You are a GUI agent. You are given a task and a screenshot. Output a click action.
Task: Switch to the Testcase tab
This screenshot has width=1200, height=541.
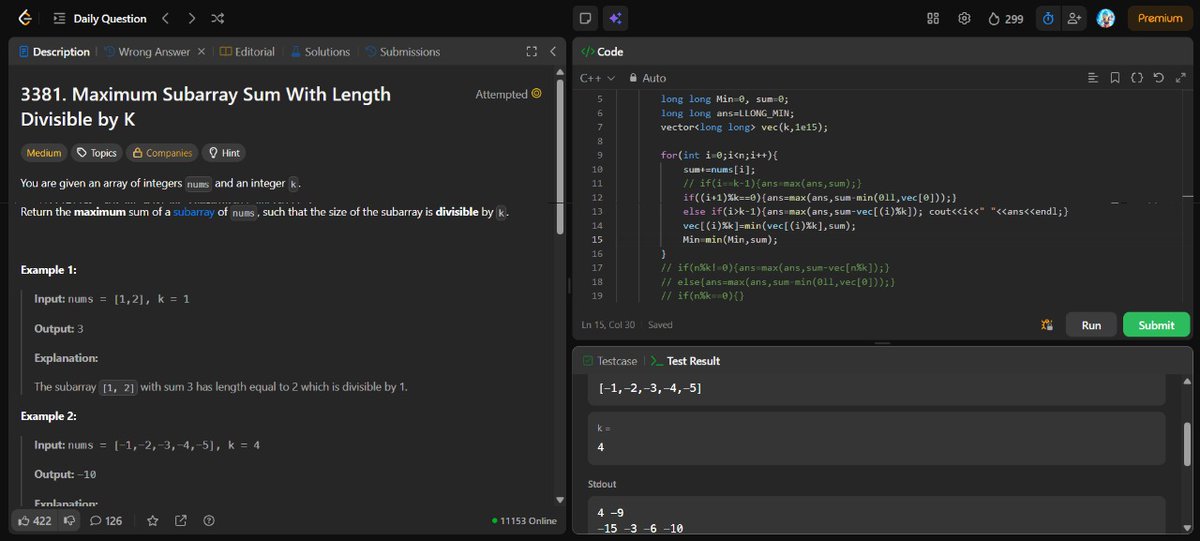click(610, 361)
